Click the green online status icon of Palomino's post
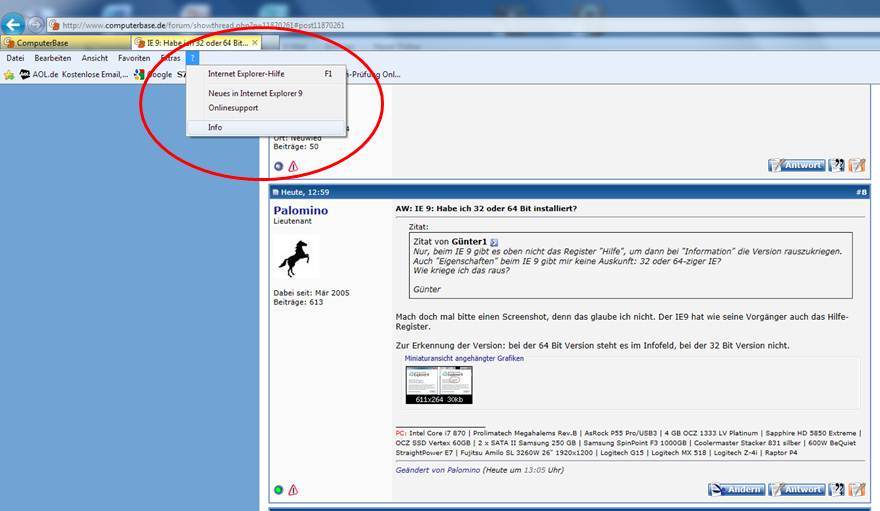Screen dimensions: 880x511 [278, 490]
